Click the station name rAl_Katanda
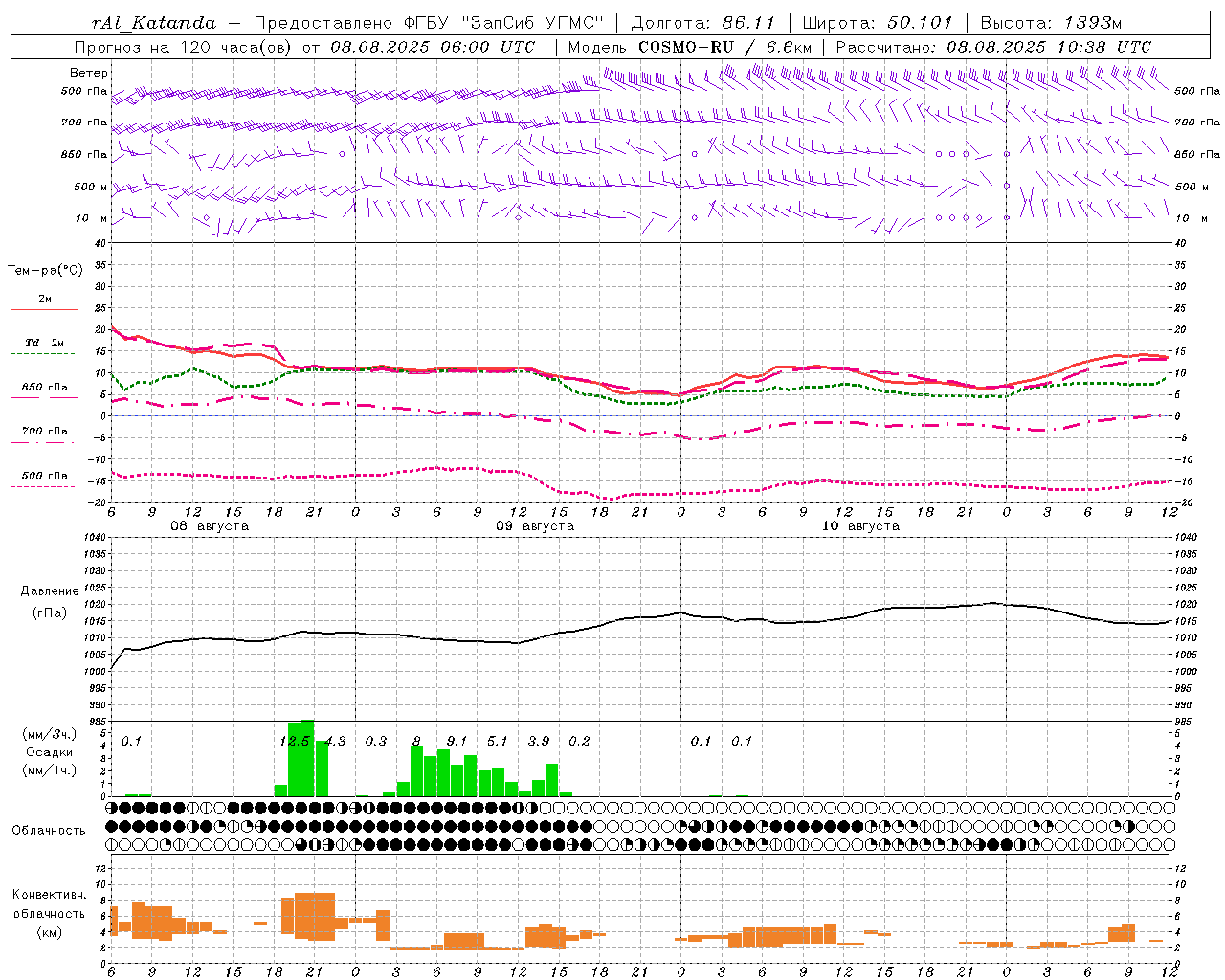1225x980 pixels. coord(154,23)
